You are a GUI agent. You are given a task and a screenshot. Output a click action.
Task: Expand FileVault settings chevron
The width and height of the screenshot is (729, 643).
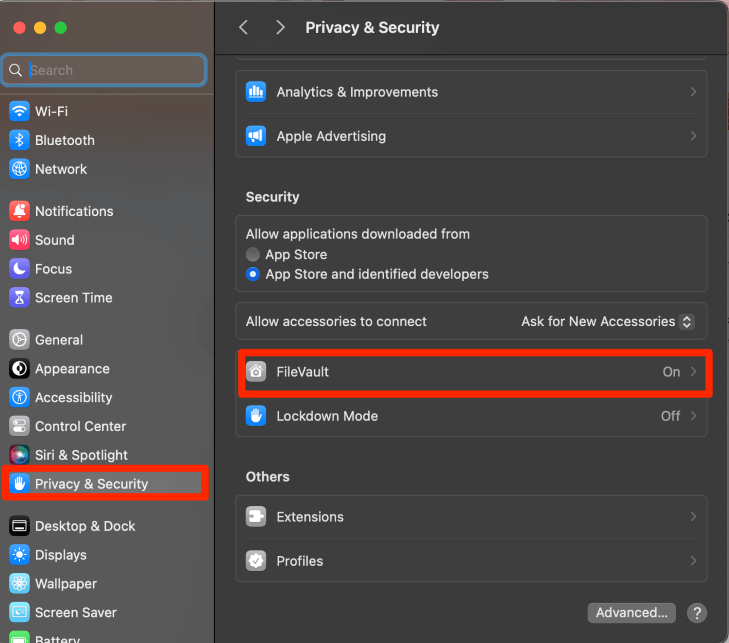click(x=693, y=372)
